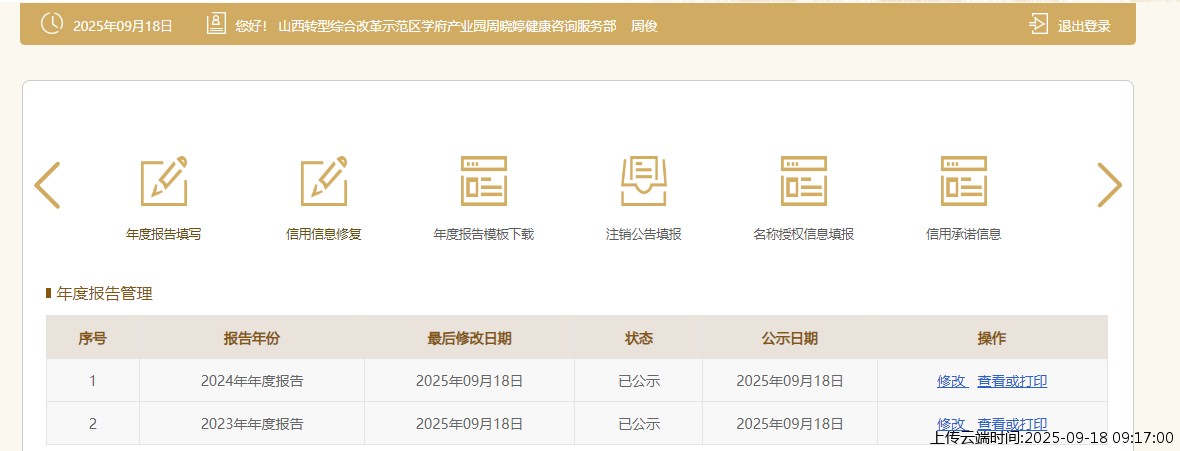
Task: Click the user profile icon in header
Action: 216,24
